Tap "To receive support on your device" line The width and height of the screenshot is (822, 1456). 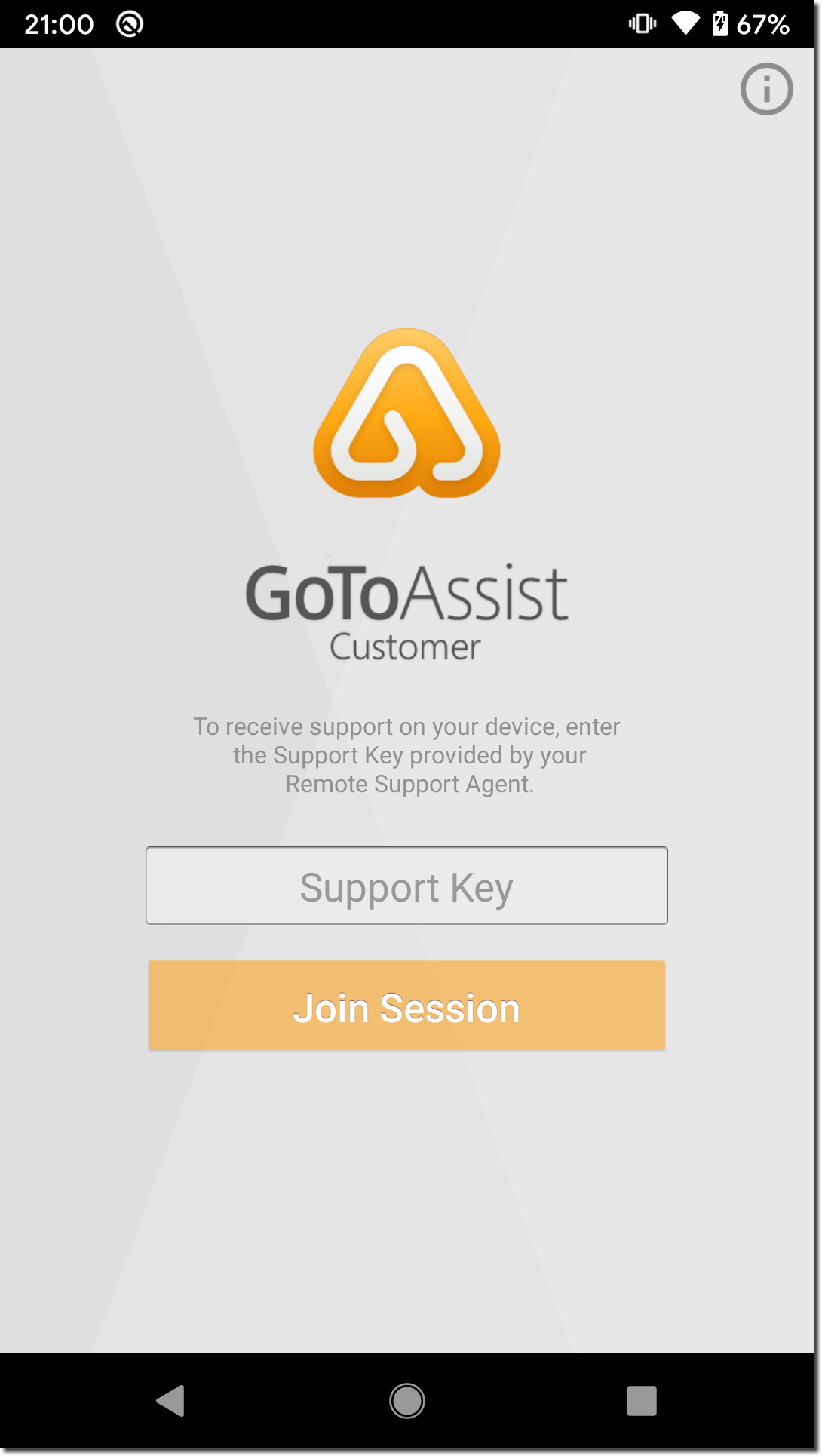pos(376,726)
